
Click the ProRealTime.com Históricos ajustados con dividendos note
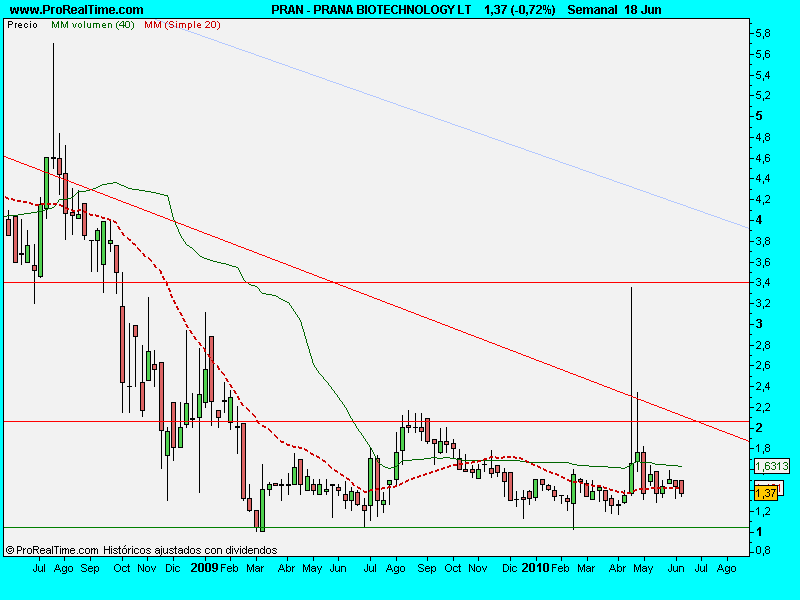142,550
